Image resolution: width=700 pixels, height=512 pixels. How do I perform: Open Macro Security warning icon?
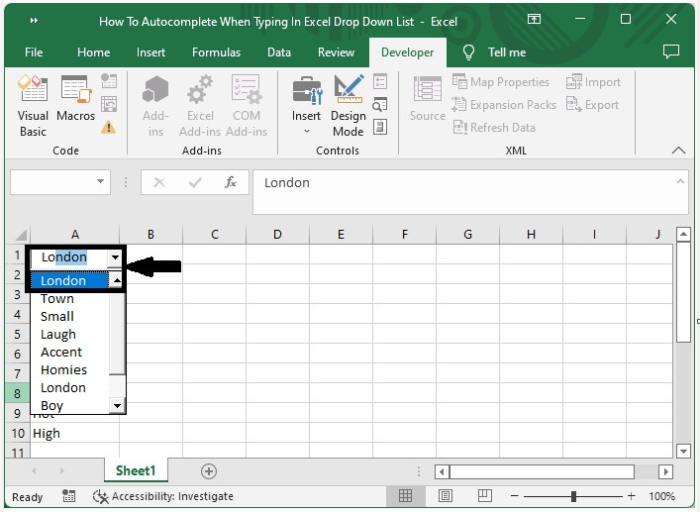coord(108,127)
